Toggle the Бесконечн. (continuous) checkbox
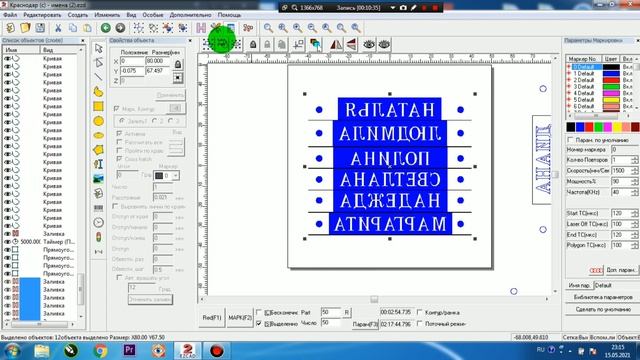 [x=259, y=312]
